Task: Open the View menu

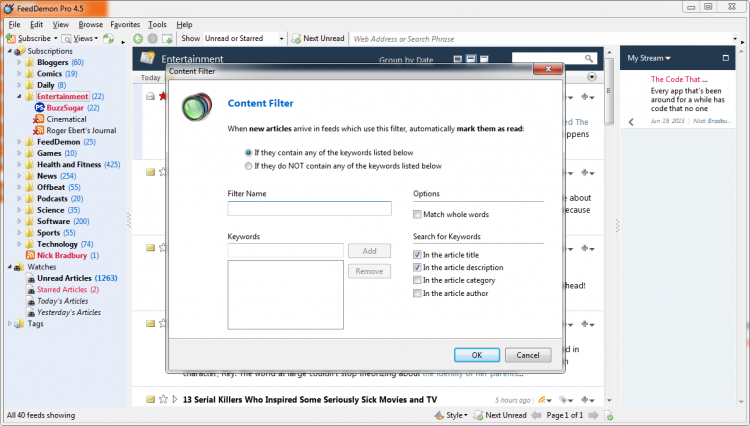Action: tap(60, 24)
